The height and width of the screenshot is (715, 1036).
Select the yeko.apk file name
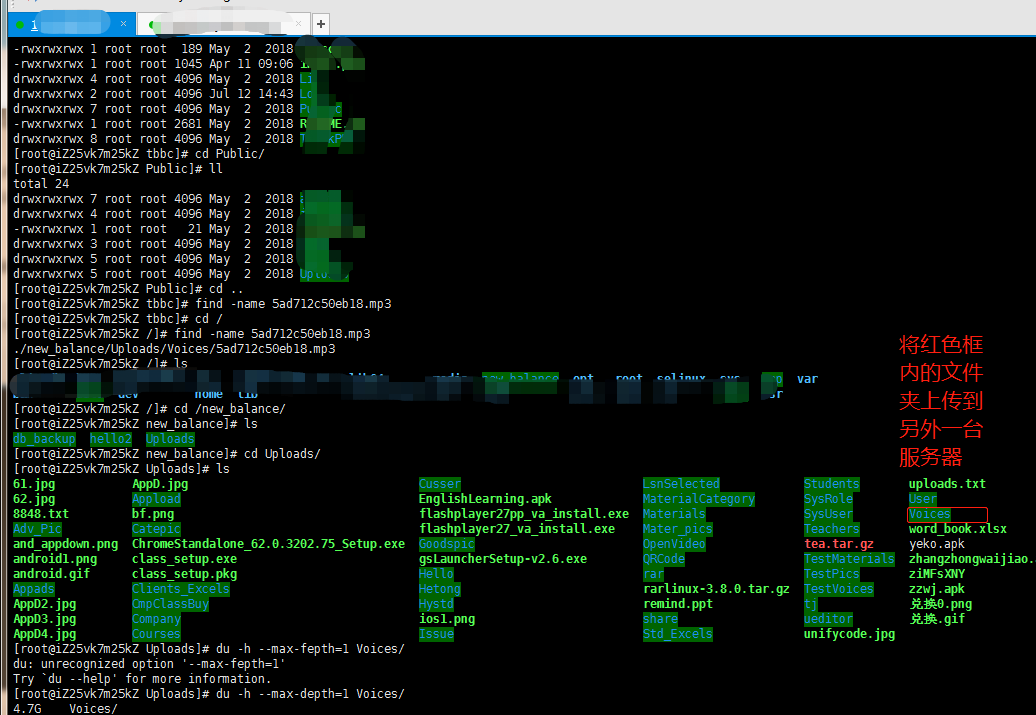[937, 544]
